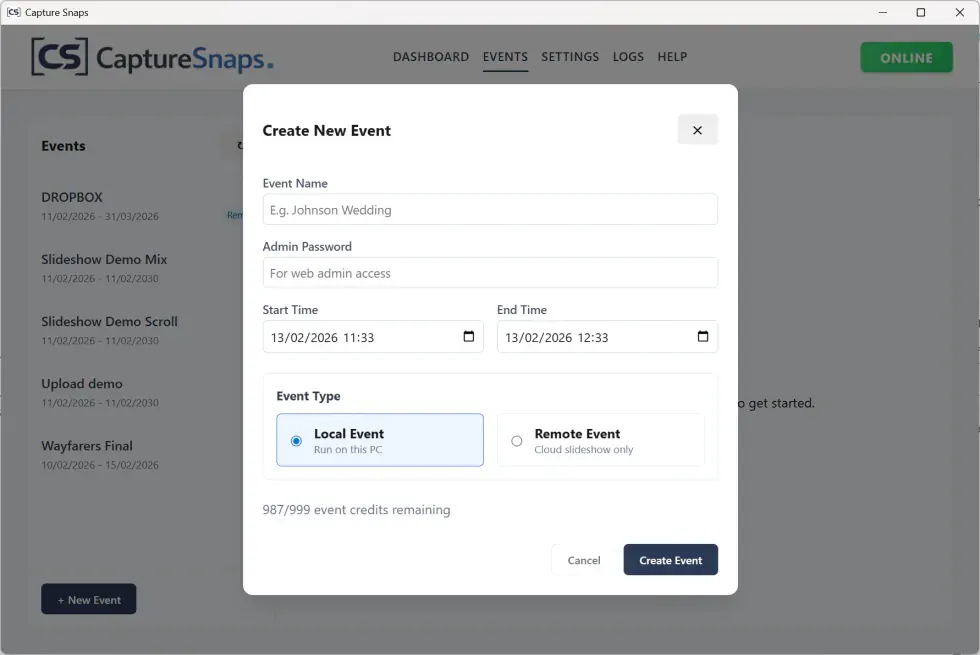Click the Start Time date field
The image size is (980, 655).
click(x=373, y=337)
